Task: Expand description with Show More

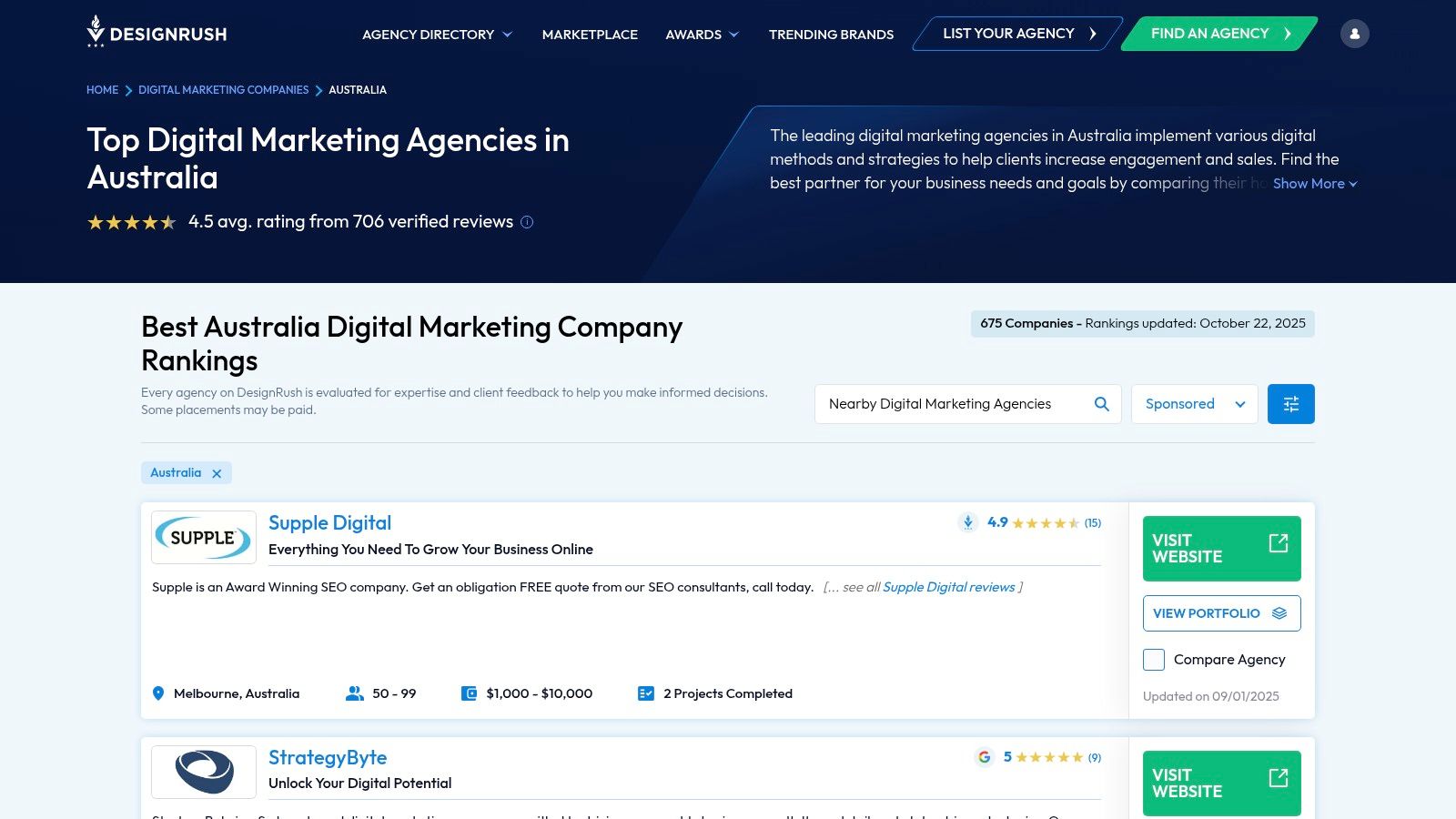Action: [1315, 184]
